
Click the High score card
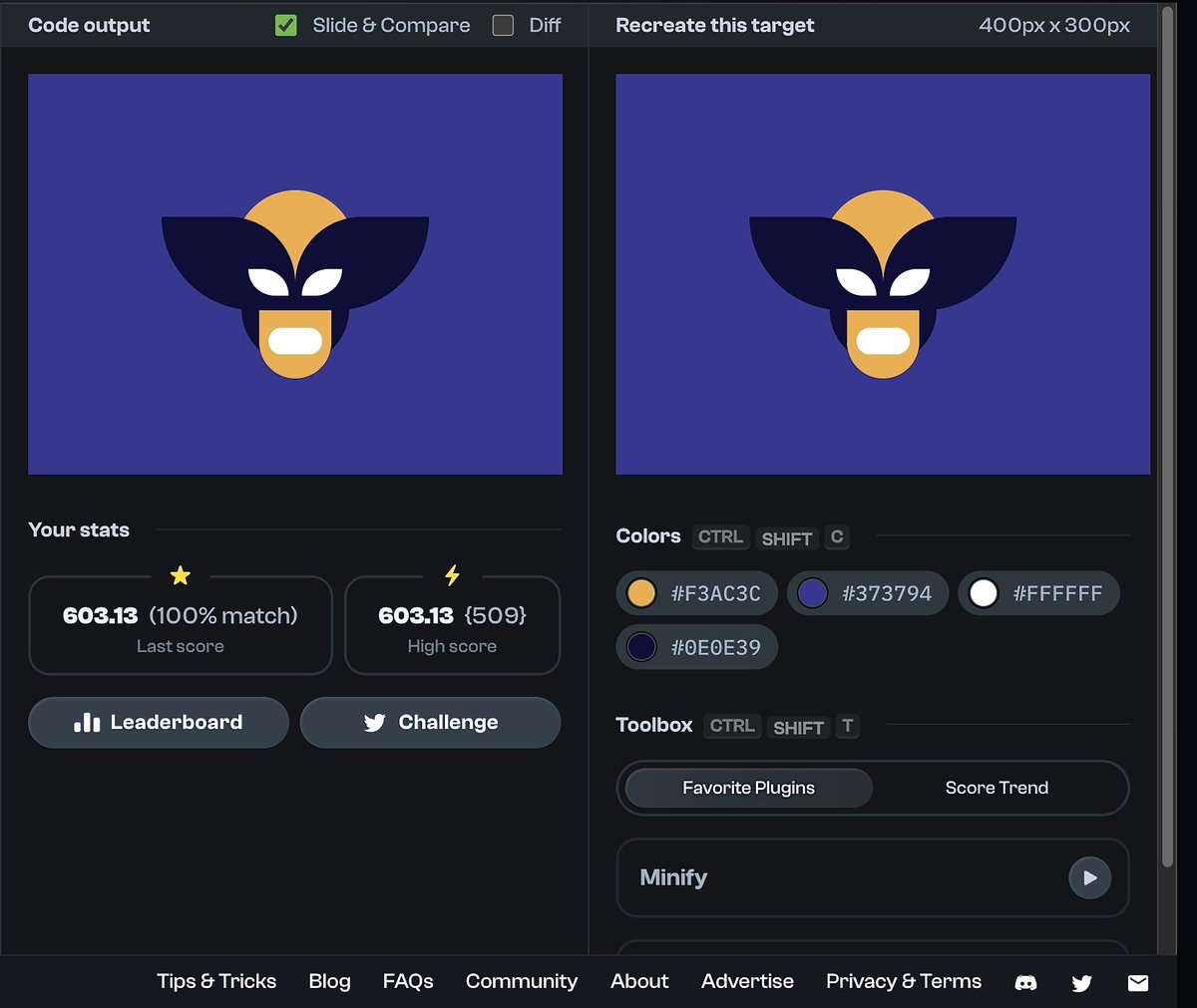click(452, 625)
